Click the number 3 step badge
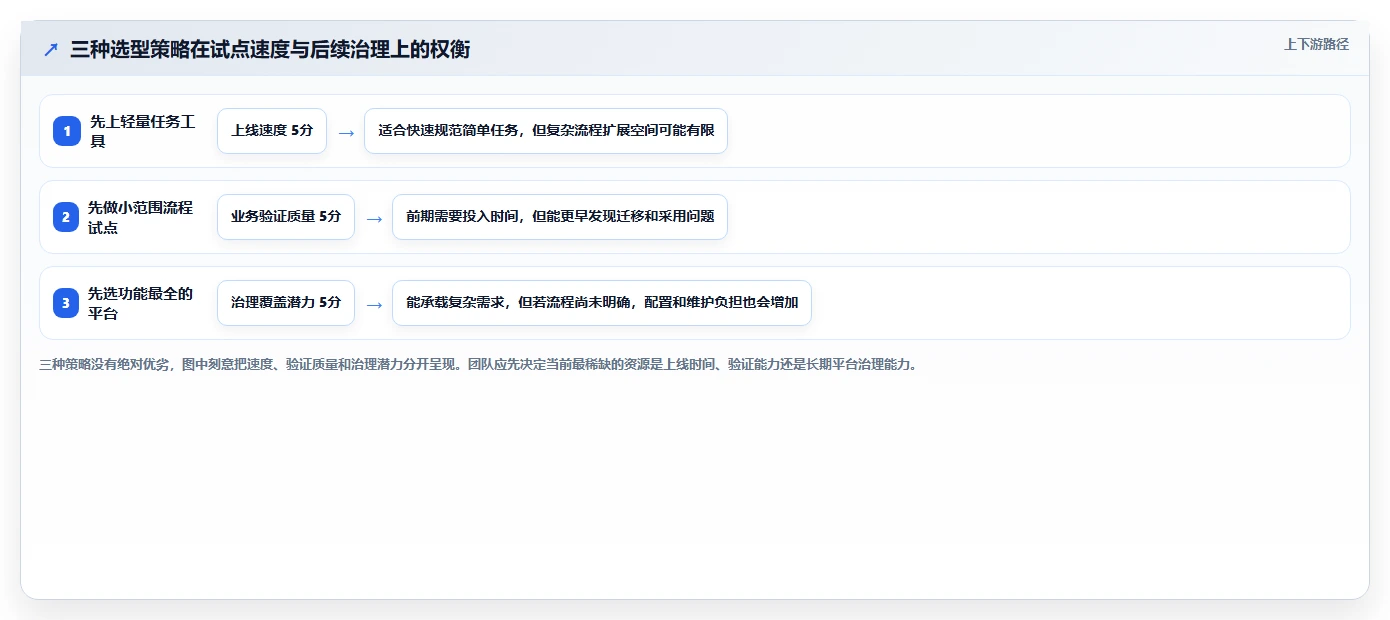This screenshot has width=1390, height=620. [x=67, y=303]
